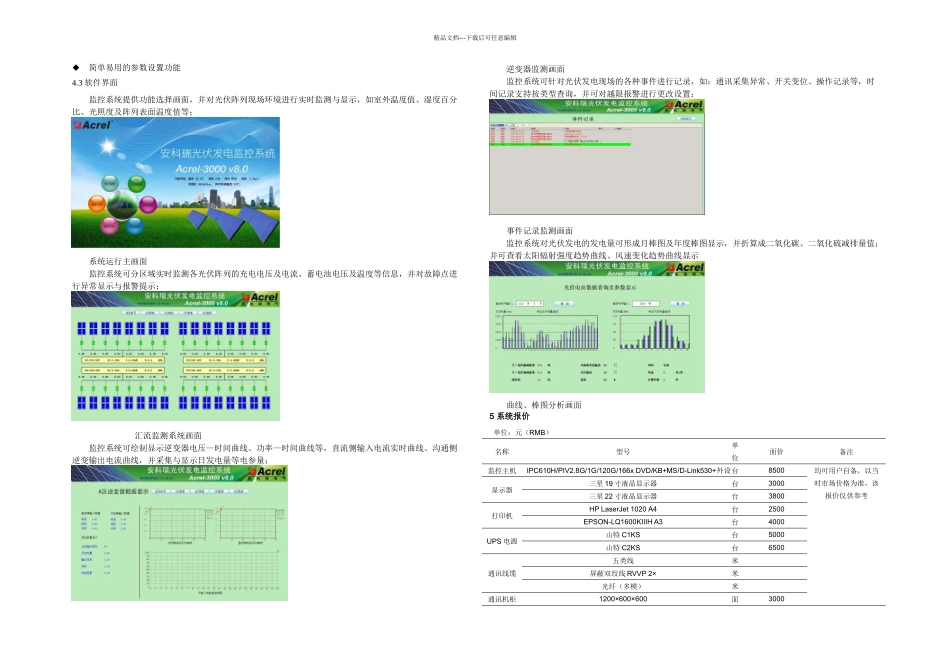Click the purple sphere on splash image
Viewport: 950px width, 672px height.
click(148, 204)
